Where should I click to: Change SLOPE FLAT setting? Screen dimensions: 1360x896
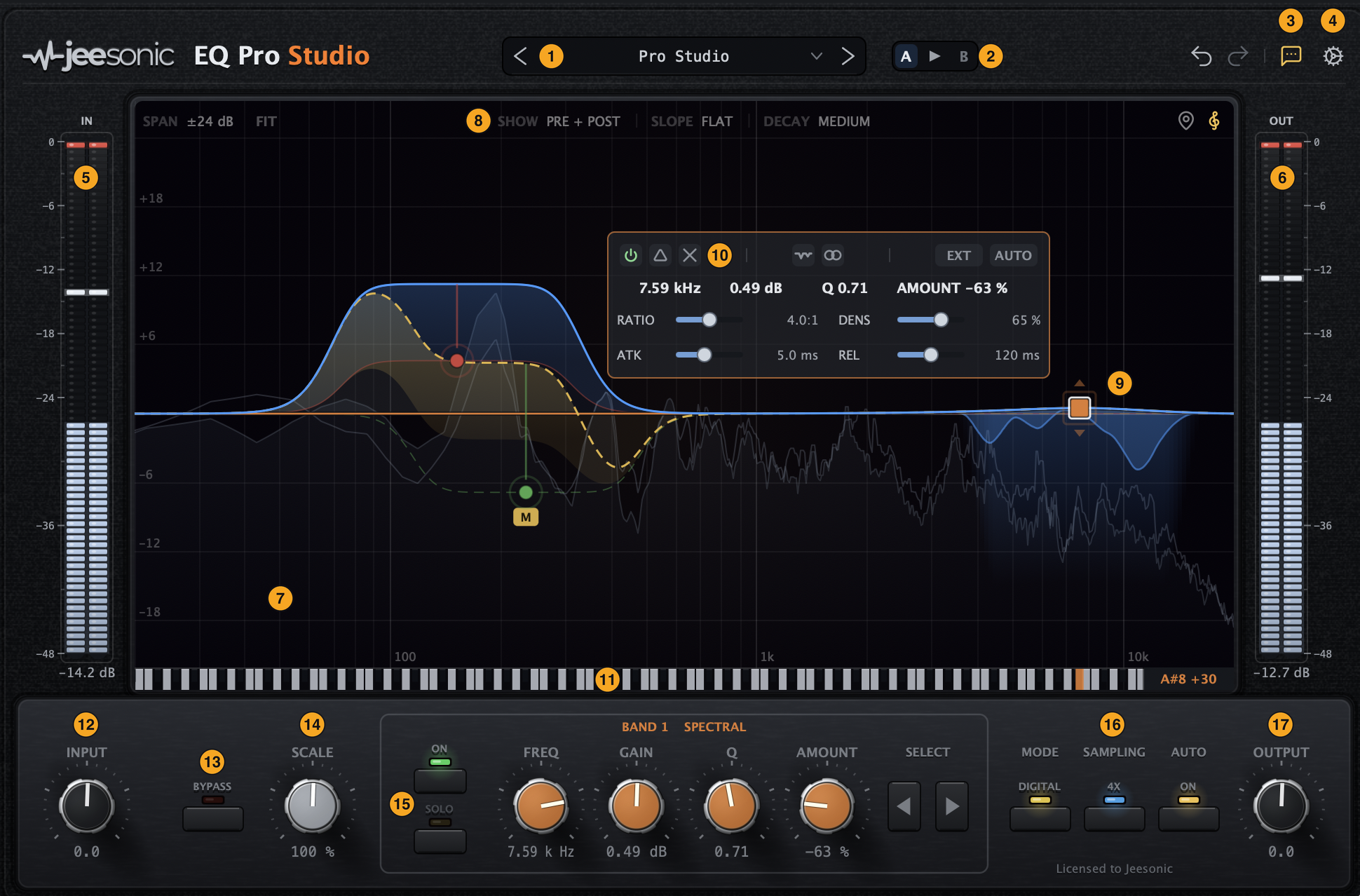coord(691,121)
